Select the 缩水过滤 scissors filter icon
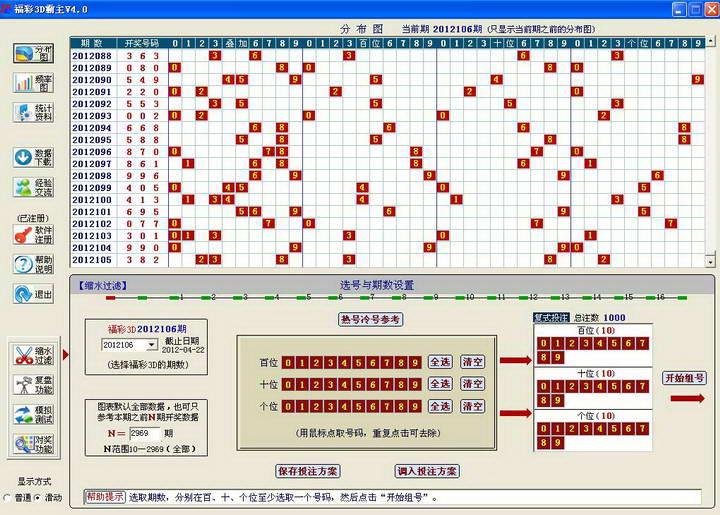This screenshot has width=720, height=515. coord(34,355)
